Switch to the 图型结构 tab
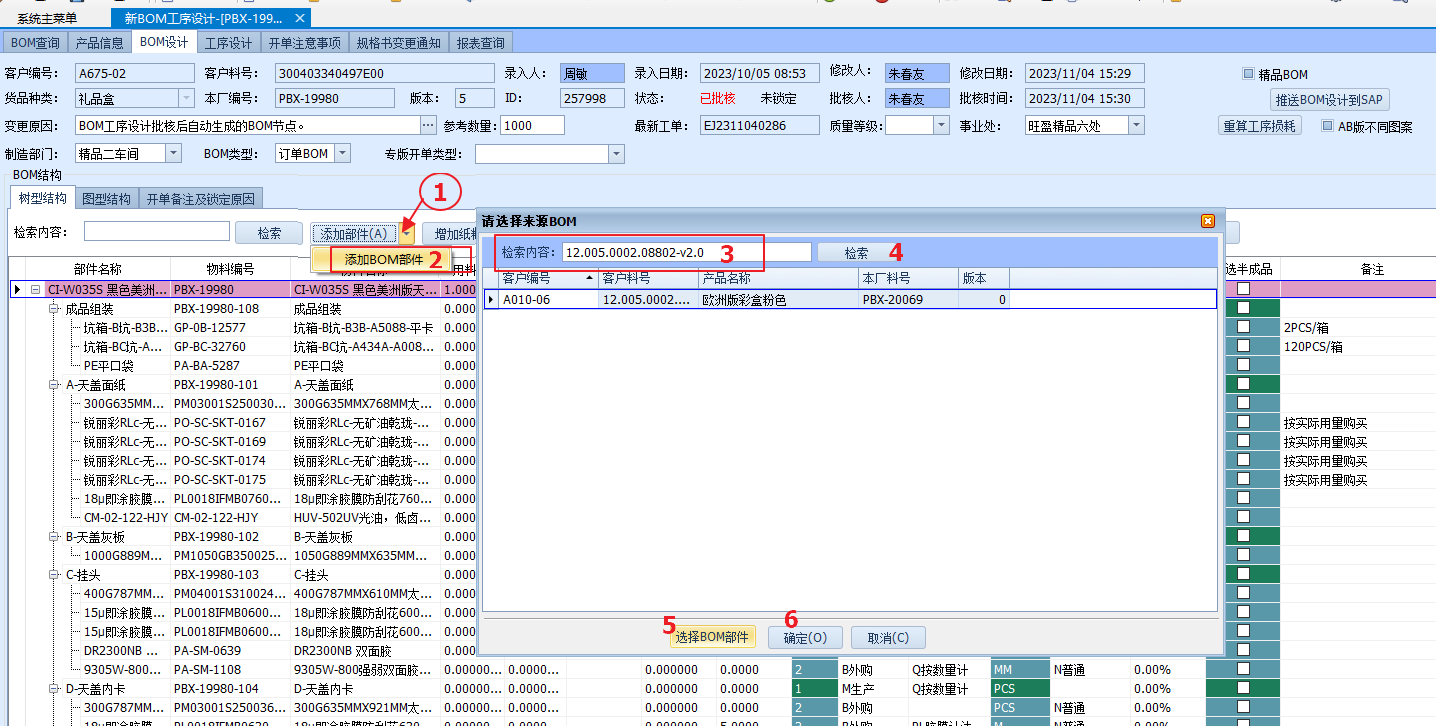The width and height of the screenshot is (1436, 726). coord(107,198)
